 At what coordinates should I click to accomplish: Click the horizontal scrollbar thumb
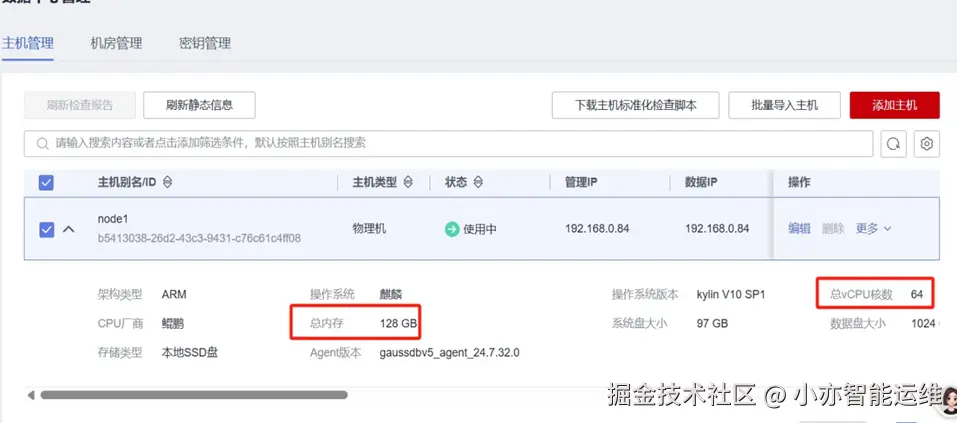tap(193, 396)
